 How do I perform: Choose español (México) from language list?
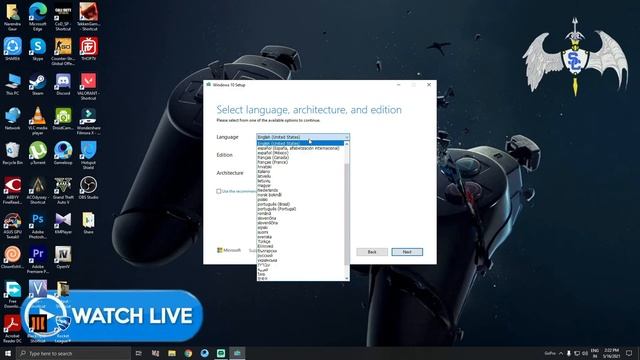(x=273, y=153)
